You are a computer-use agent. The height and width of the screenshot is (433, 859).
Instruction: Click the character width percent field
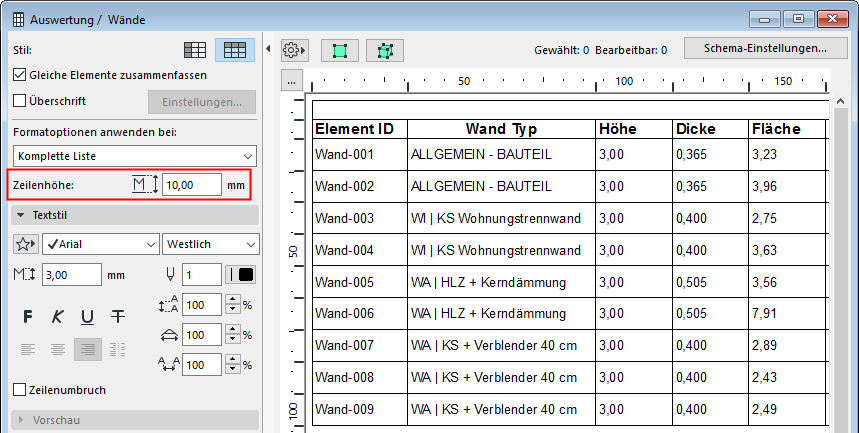pyautogui.click(x=202, y=334)
